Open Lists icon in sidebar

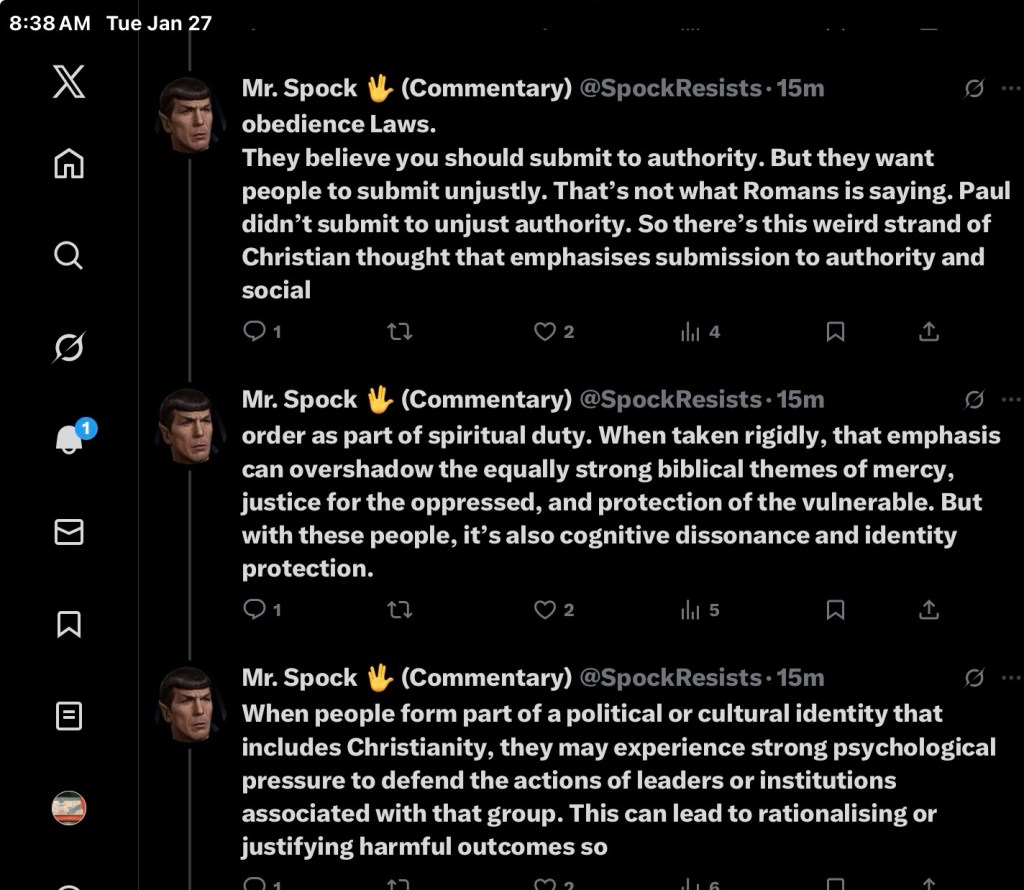tap(68, 716)
